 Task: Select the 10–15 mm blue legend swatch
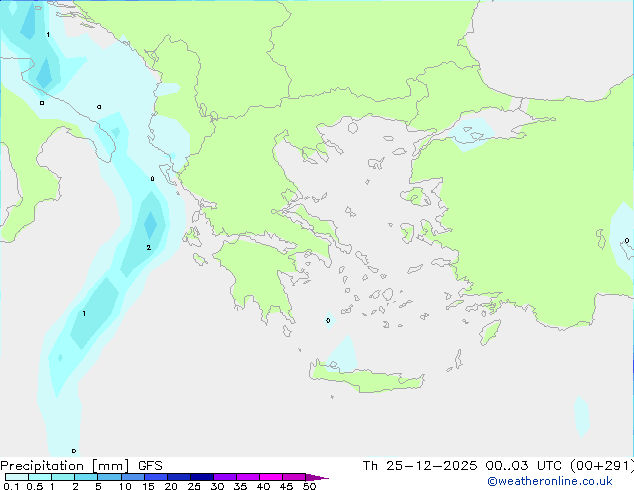tap(132, 477)
